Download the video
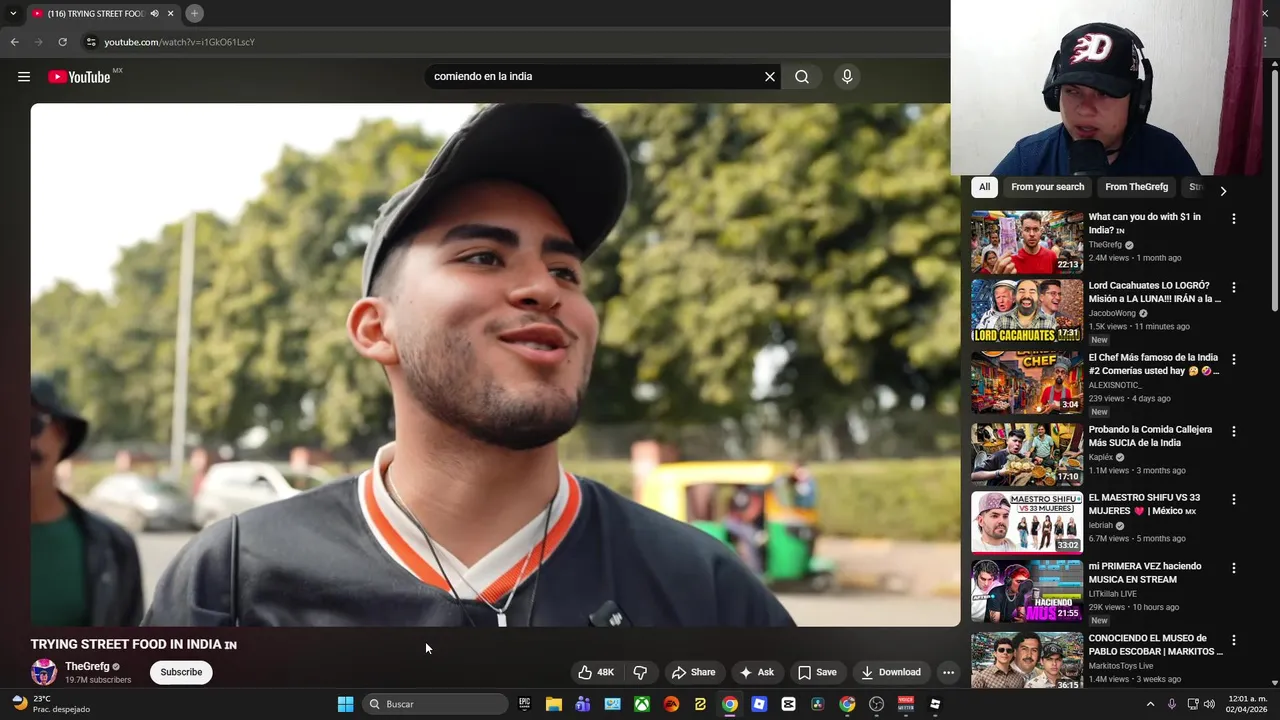 (891, 672)
